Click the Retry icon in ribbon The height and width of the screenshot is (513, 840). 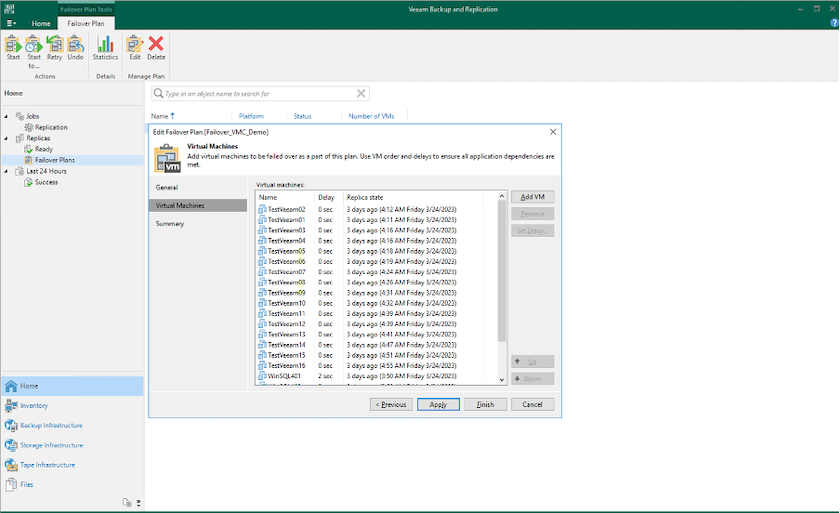click(x=54, y=45)
